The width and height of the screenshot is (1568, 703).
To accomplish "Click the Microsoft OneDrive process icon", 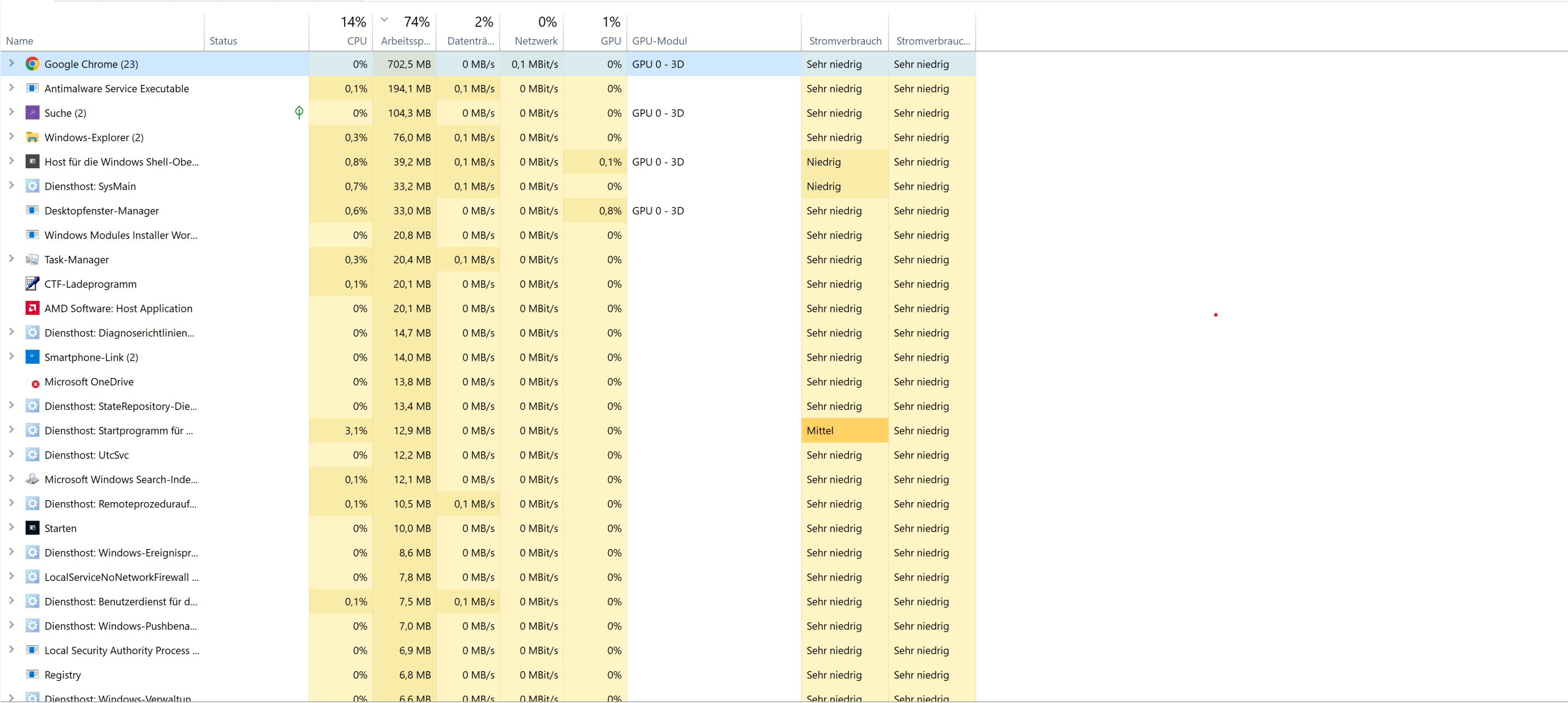I will (x=34, y=382).
